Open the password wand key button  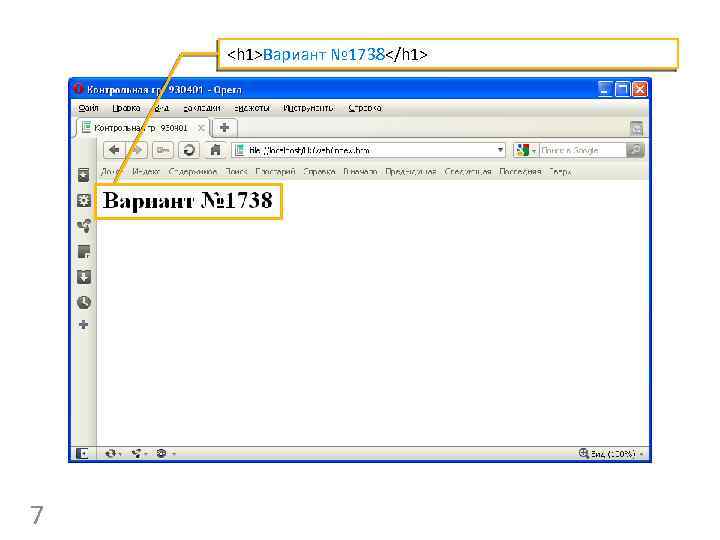tap(163, 150)
